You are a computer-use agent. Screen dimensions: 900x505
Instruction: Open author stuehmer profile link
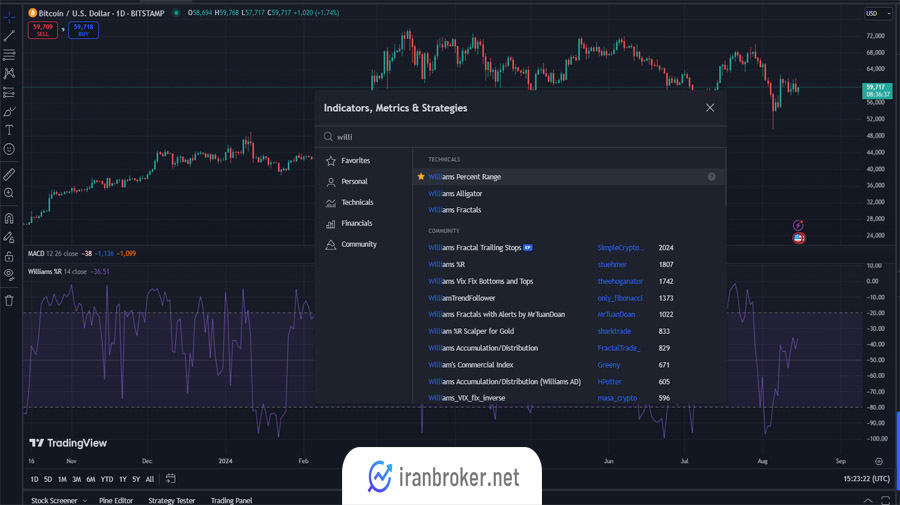[612, 265]
